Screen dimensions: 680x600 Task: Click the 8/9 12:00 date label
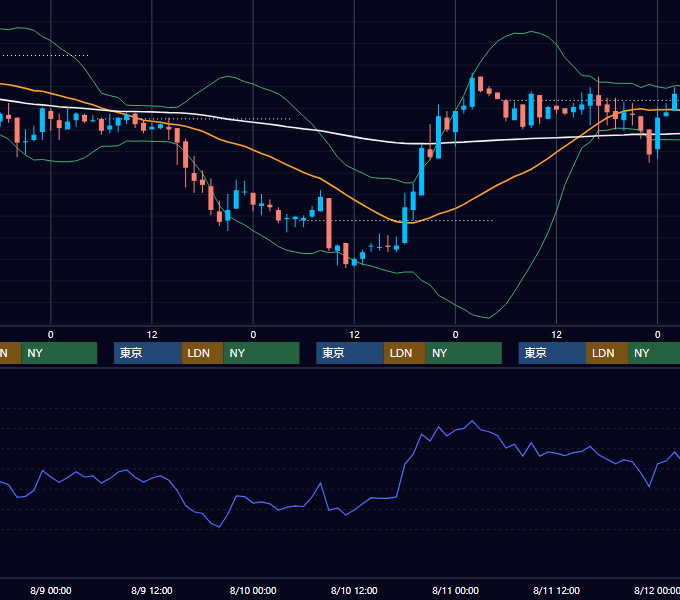[x=152, y=590]
